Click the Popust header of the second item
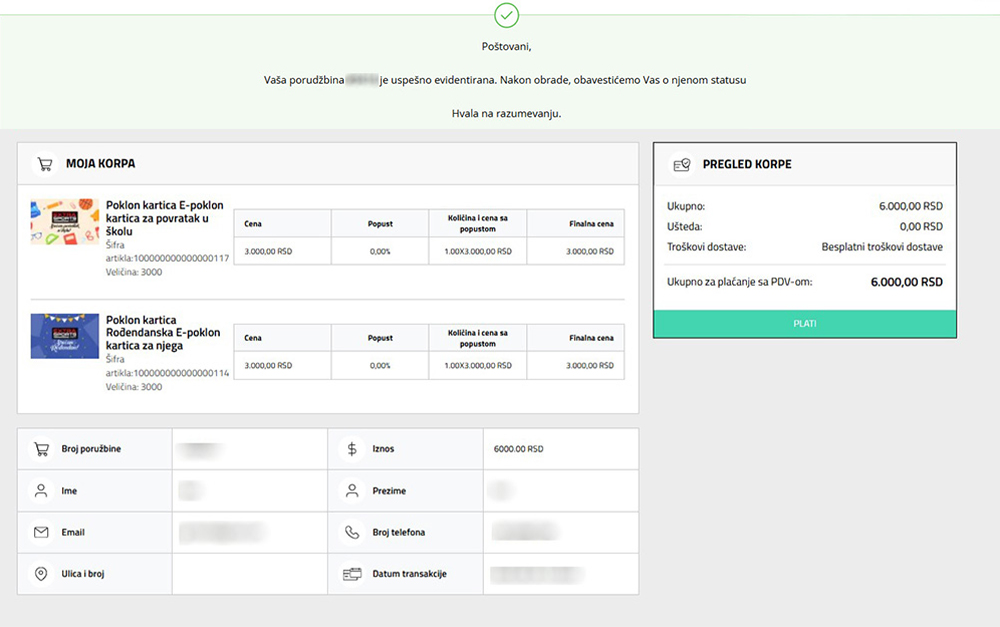Viewport: 1000px width, 627px height. (x=380, y=338)
